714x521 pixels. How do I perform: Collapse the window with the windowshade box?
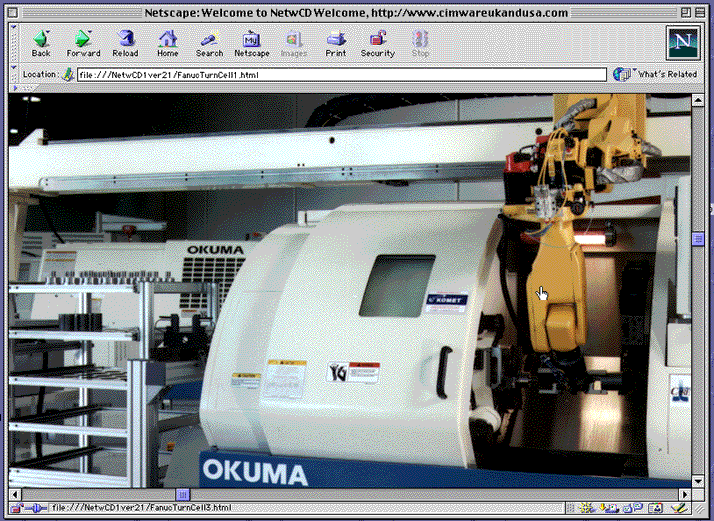[700, 13]
